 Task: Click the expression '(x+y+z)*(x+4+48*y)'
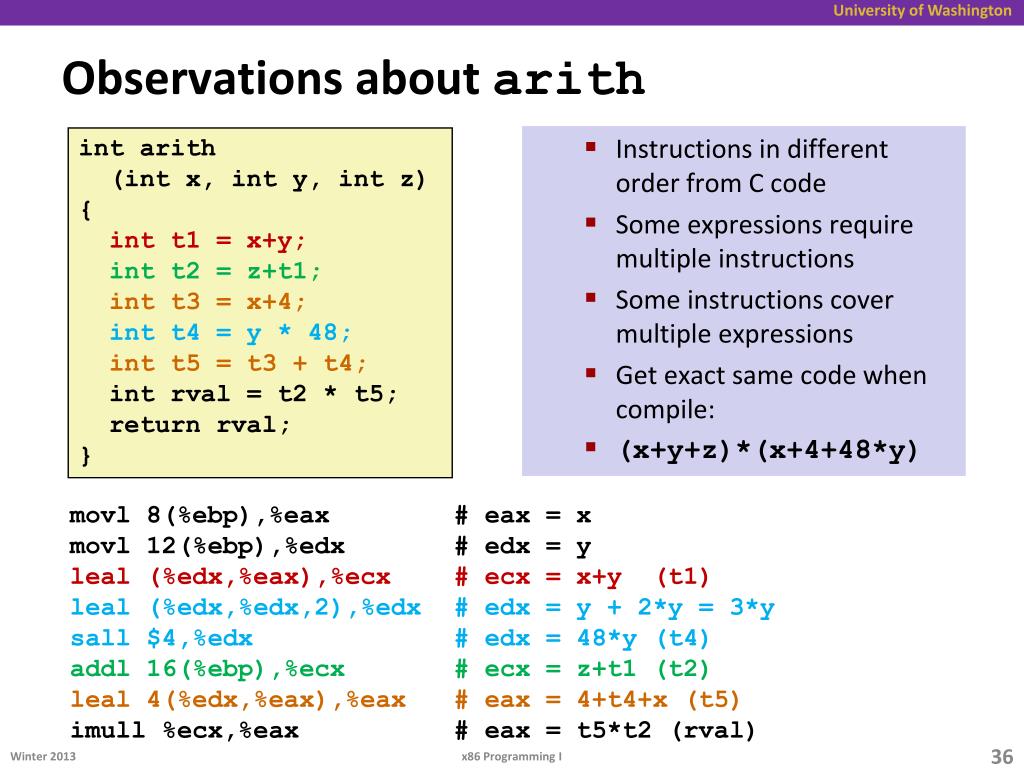(769, 450)
